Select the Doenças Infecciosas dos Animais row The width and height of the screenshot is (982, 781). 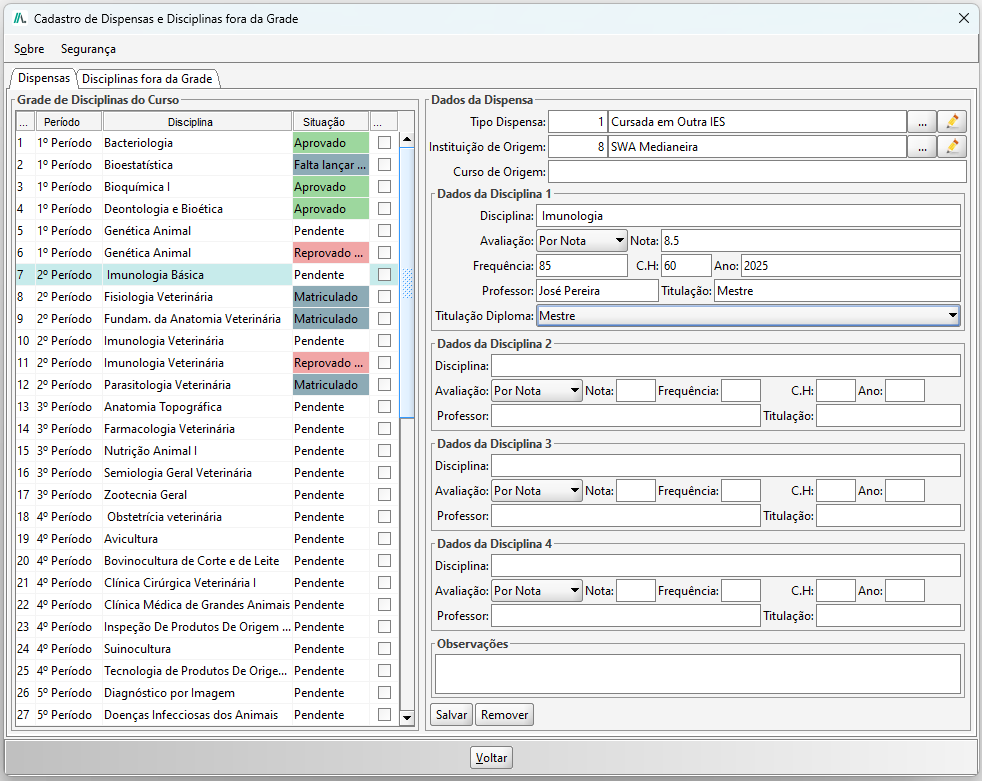207,715
